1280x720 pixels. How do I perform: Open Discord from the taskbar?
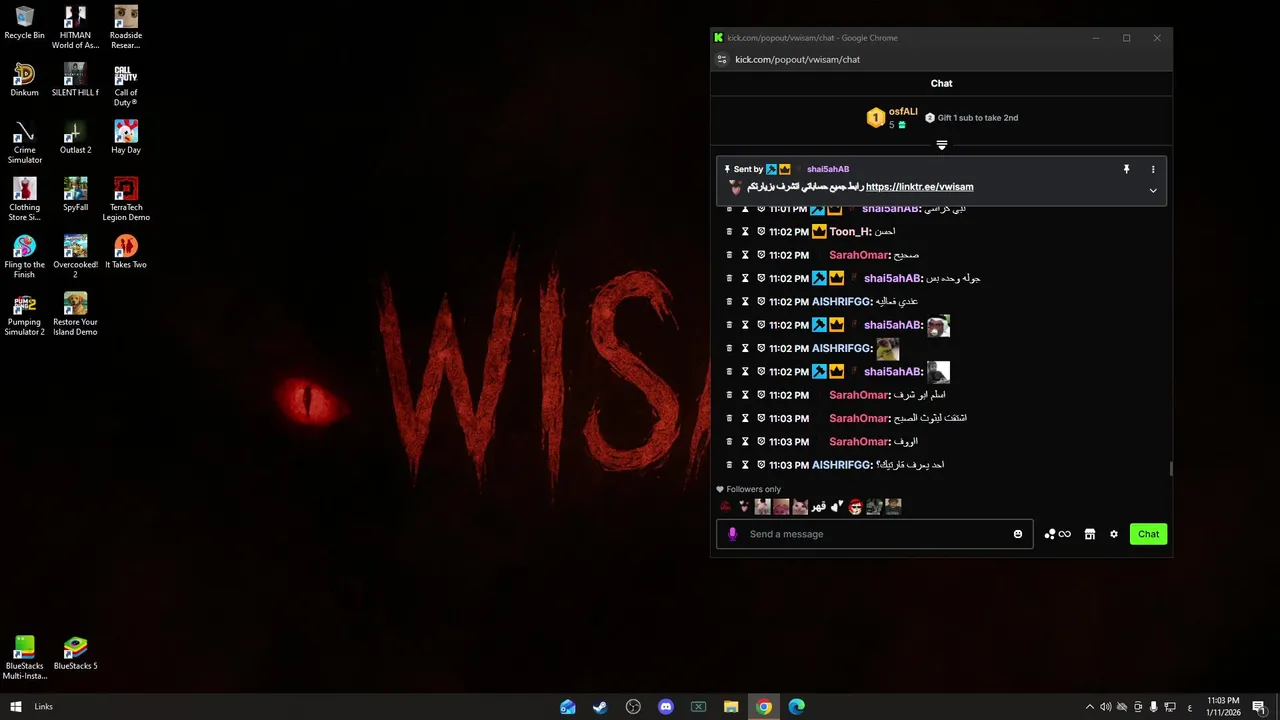[x=666, y=707]
